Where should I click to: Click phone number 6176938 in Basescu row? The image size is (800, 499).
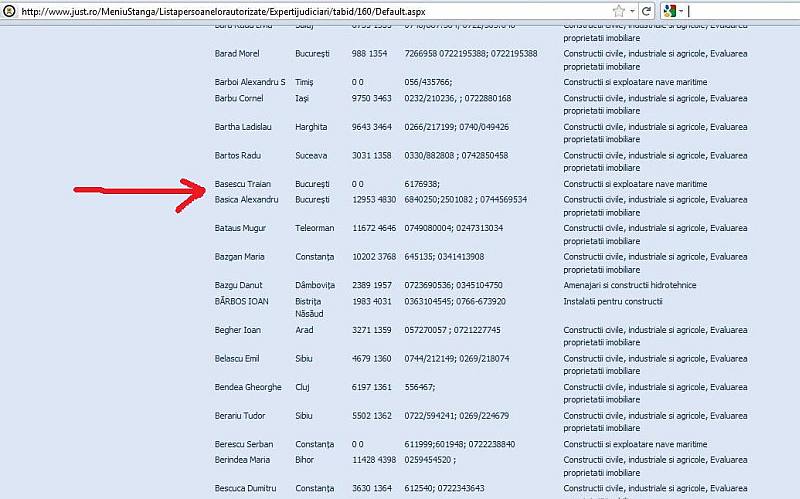(421, 185)
